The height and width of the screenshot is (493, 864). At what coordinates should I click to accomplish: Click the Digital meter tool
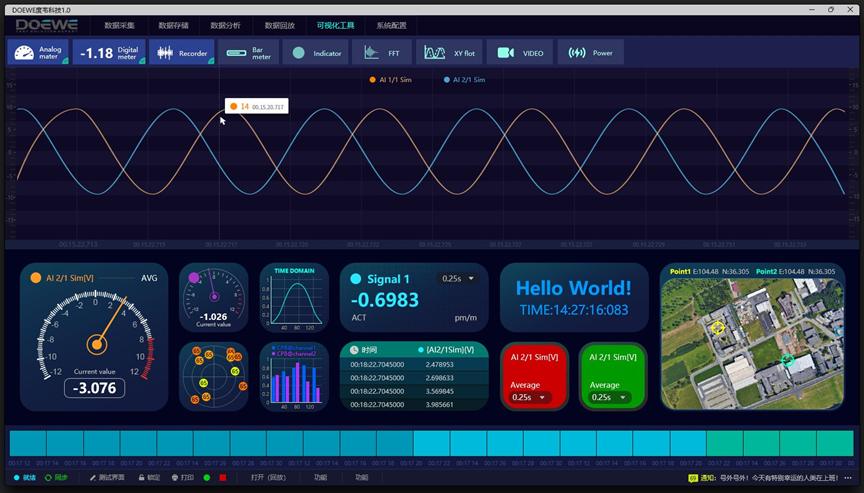110,53
